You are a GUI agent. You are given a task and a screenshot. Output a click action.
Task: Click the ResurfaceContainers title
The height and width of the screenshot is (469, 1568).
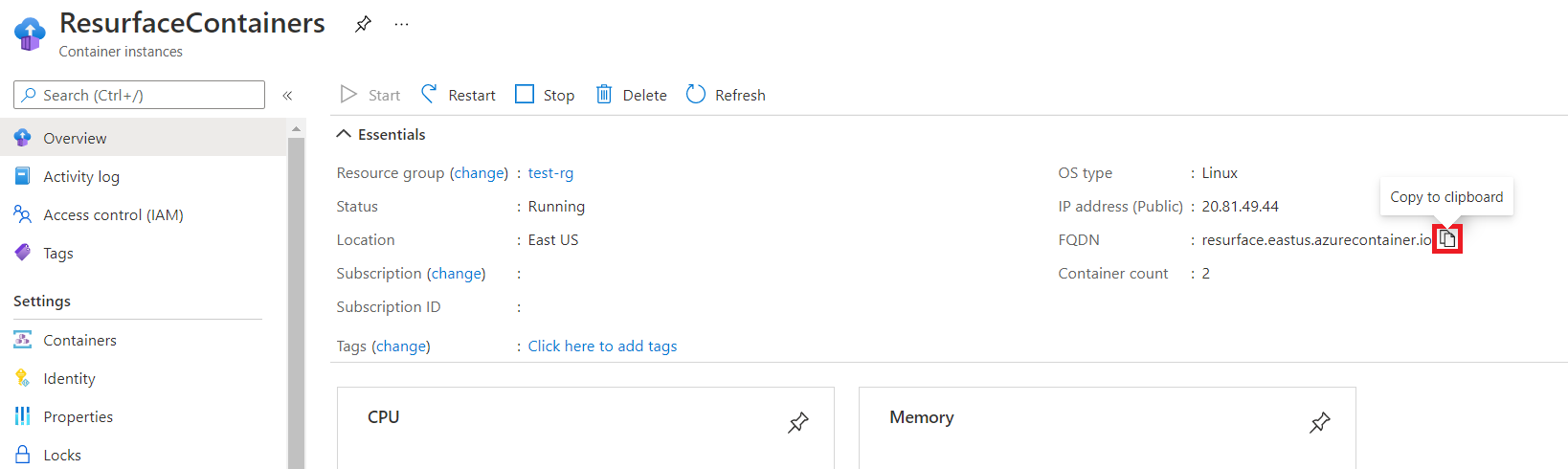192,23
